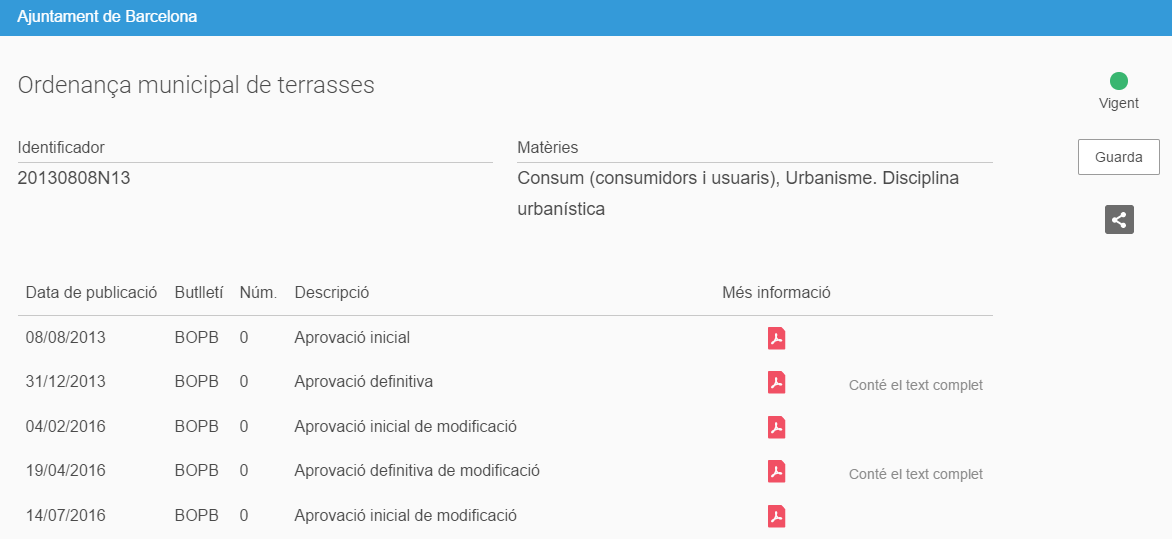Image resolution: width=1172 pixels, height=539 pixels.
Task: Click the Matèries value text
Action: (x=738, y=194)
